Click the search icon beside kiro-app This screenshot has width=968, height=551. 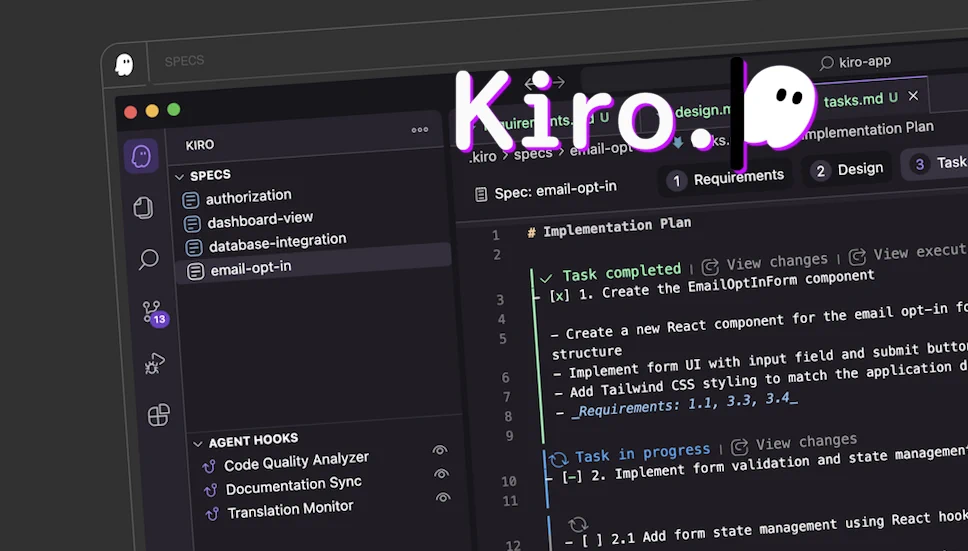click(x=827, y=63)
